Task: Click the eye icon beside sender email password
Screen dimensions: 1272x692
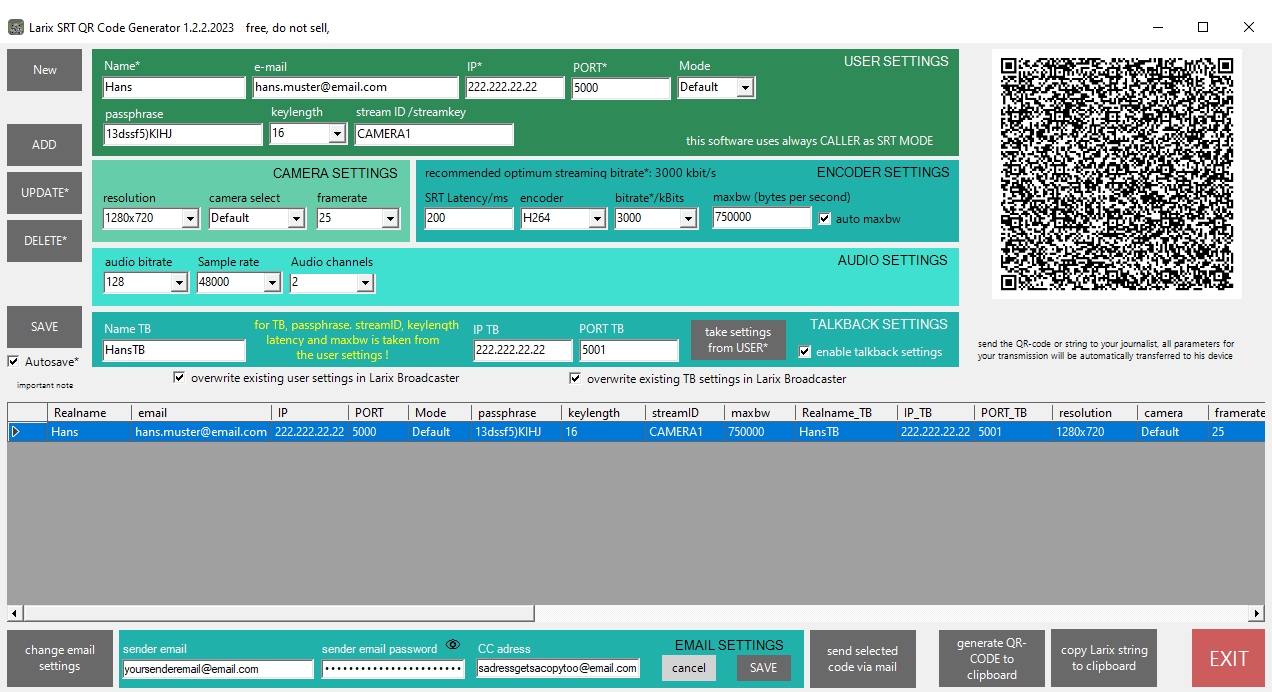Action: pyautogui.click(x=453, y=645)
